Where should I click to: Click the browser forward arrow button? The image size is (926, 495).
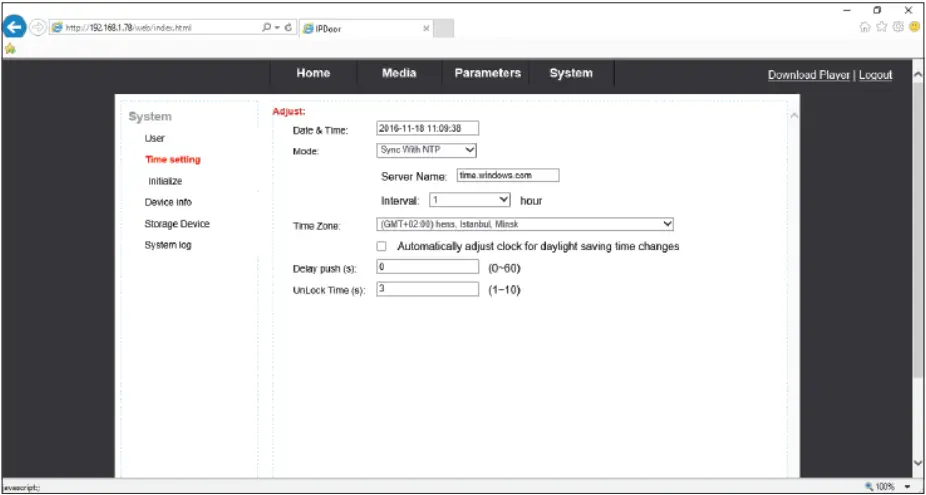click(38, 27)
